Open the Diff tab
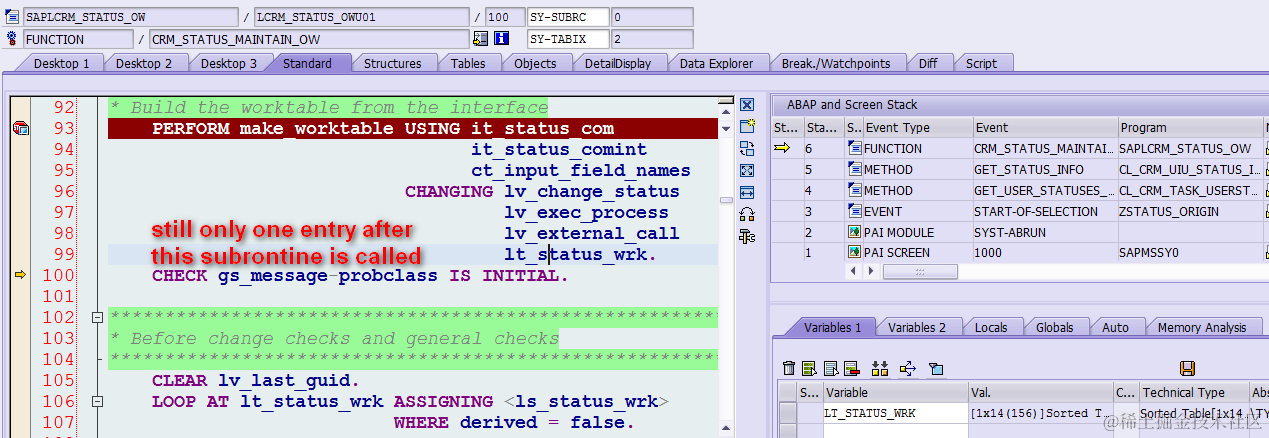This screenshot has height=438, width=1269. pos(928,63)
